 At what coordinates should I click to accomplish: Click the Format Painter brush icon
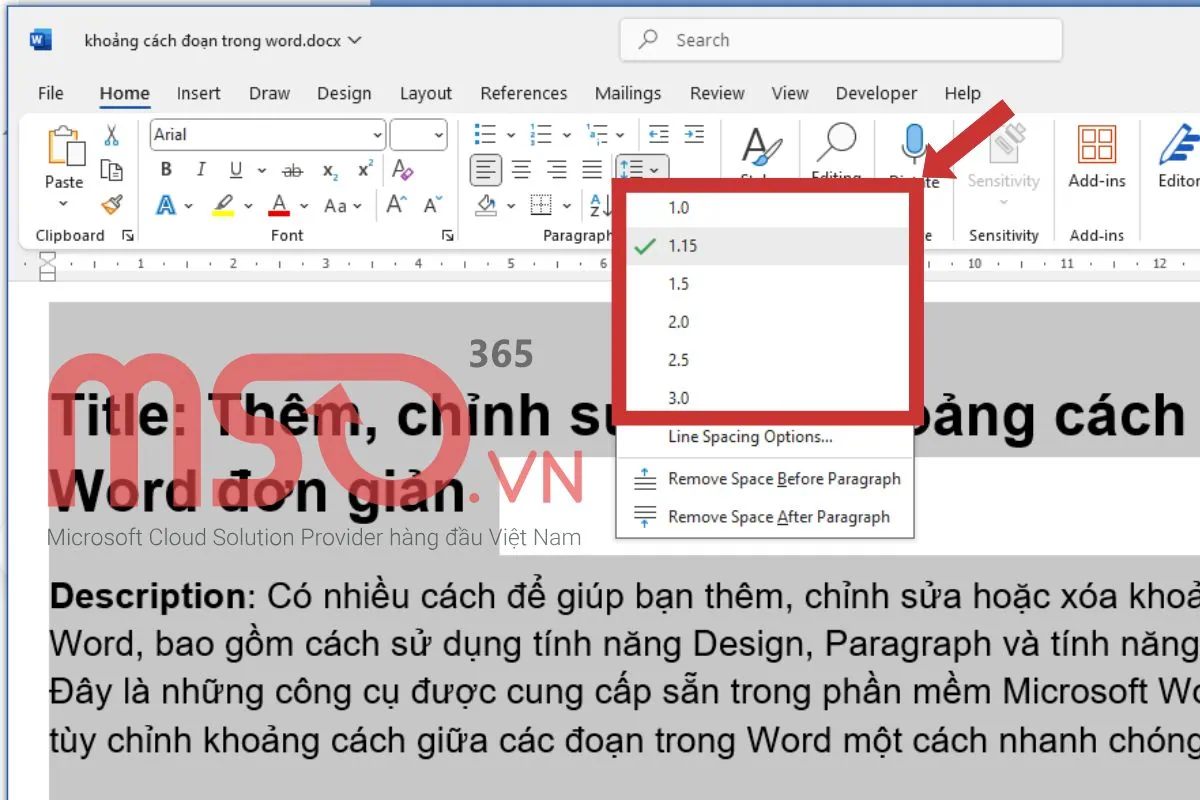click(x=111, y=205)
